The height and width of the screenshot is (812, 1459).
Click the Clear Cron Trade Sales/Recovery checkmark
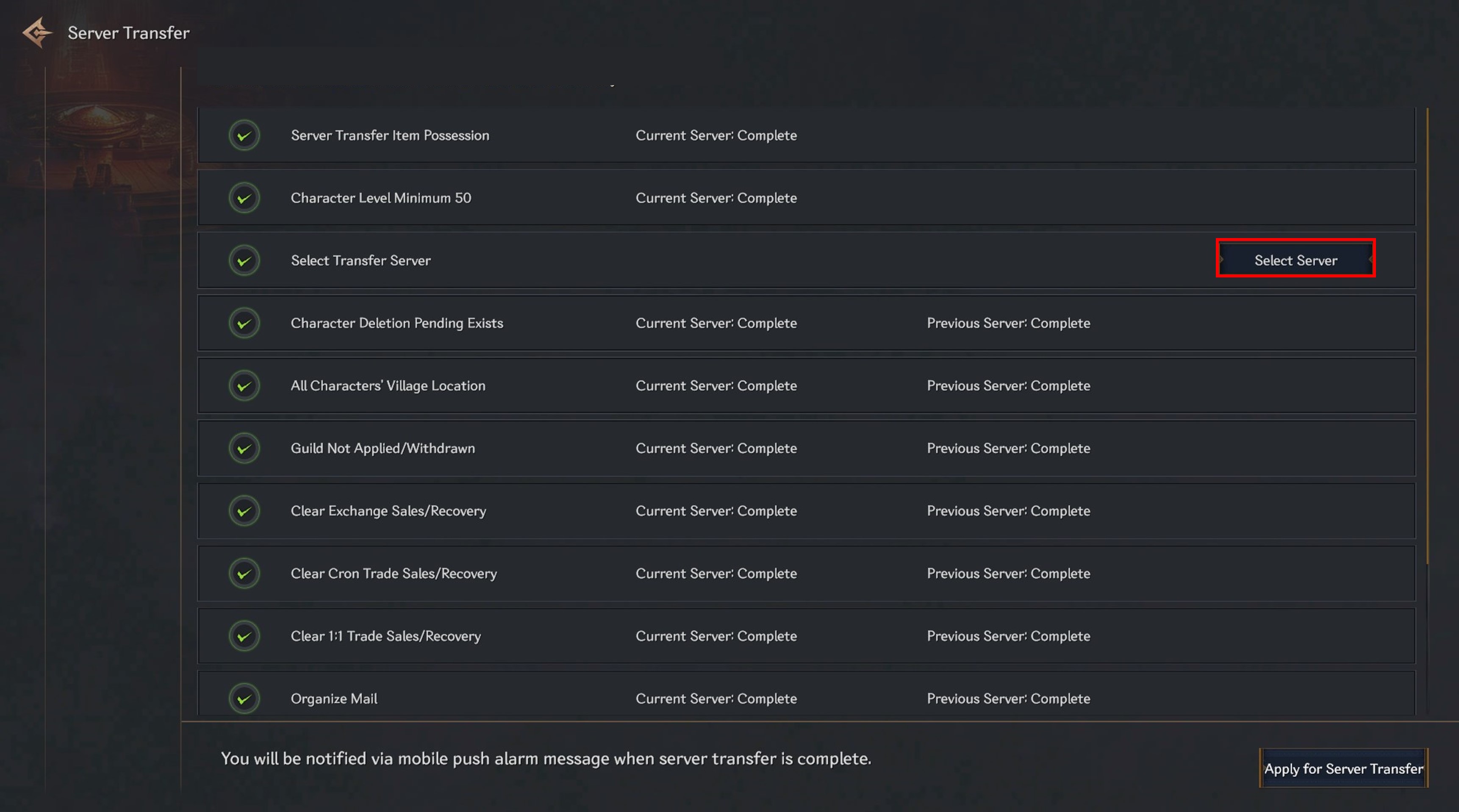click(244, 574)
